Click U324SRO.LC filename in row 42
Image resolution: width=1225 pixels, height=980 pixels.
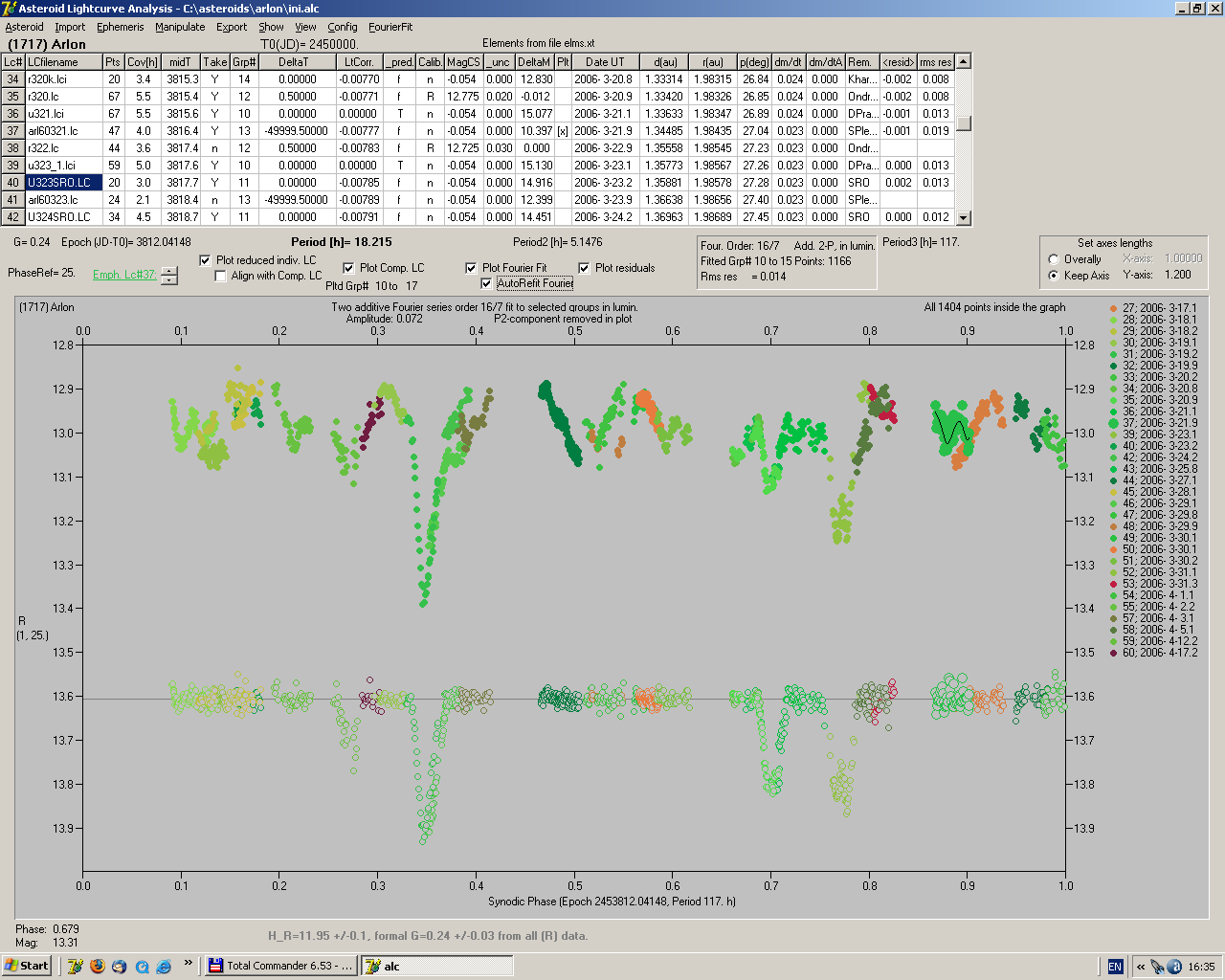point(64,217)
